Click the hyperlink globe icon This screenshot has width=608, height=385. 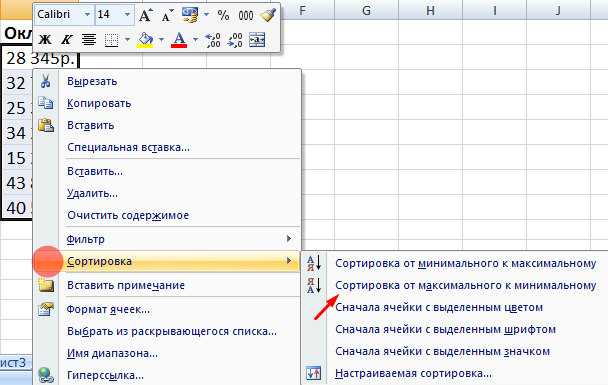[46, 375]
